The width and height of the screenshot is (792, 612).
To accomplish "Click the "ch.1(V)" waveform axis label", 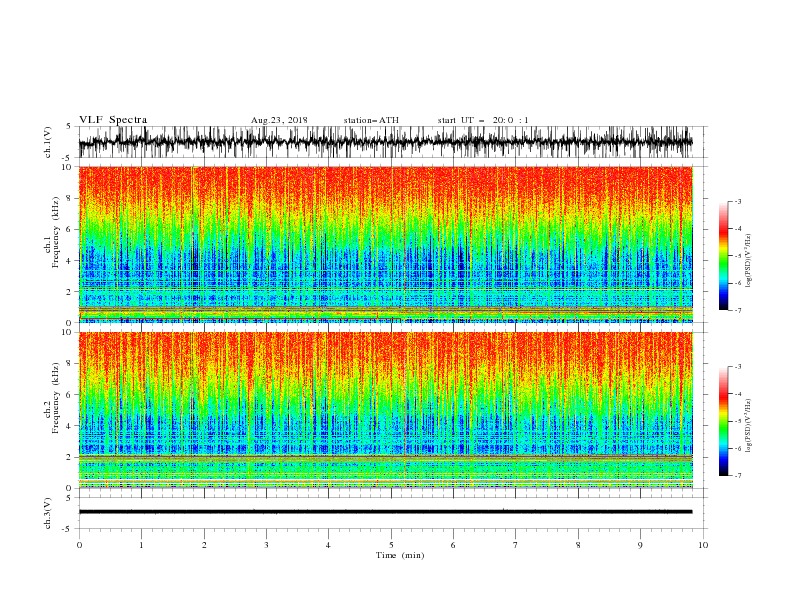I will pos(48,142).
